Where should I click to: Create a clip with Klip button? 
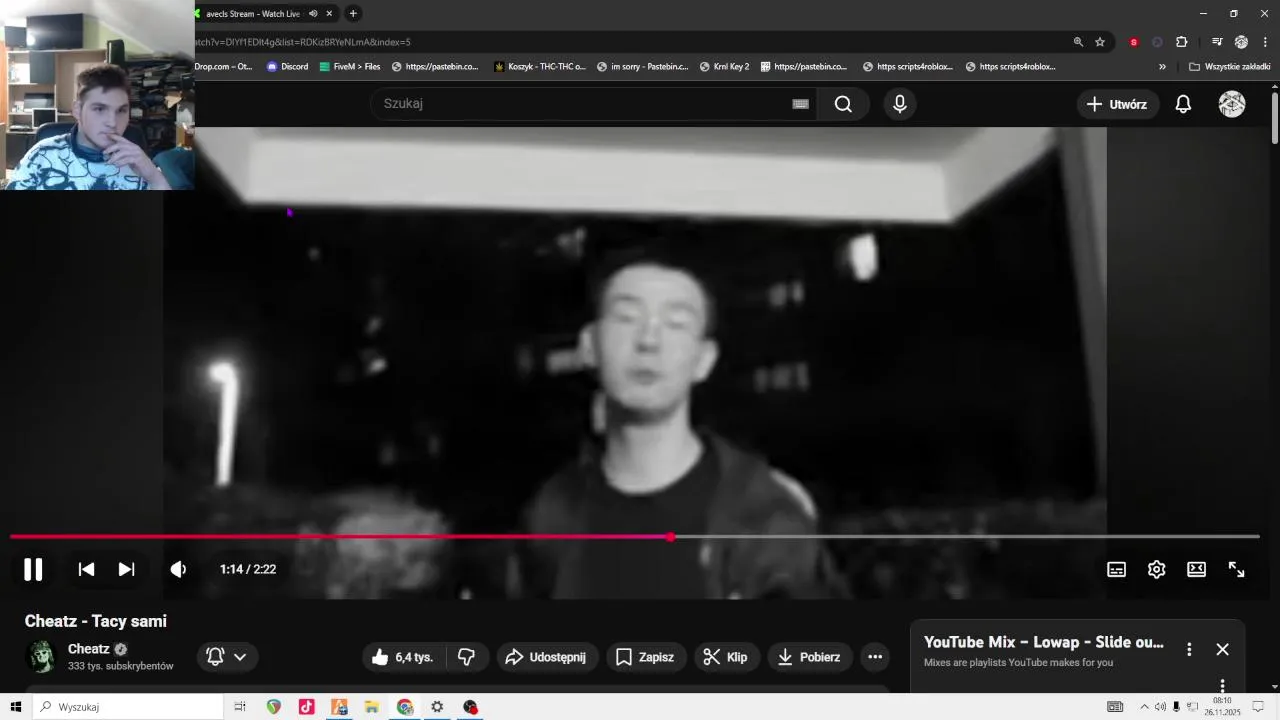point(727,657)
